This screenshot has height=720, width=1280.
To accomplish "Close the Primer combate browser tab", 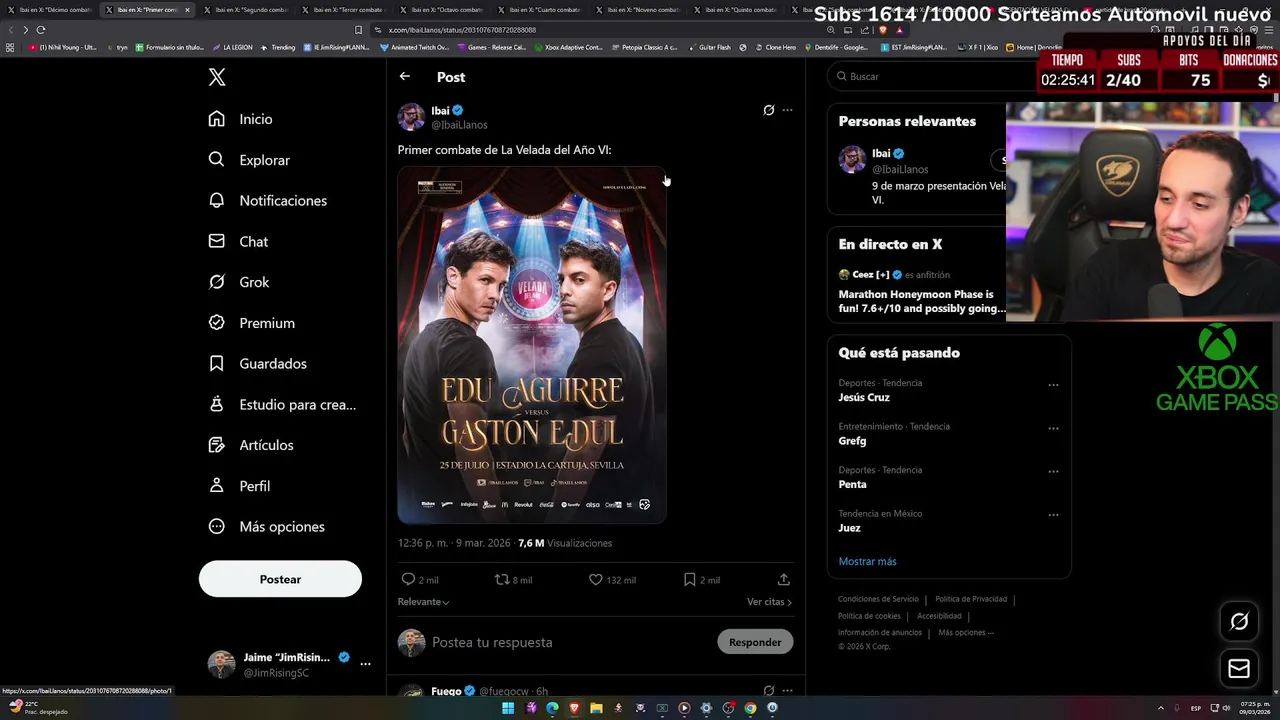I will (x=187, y=10).
